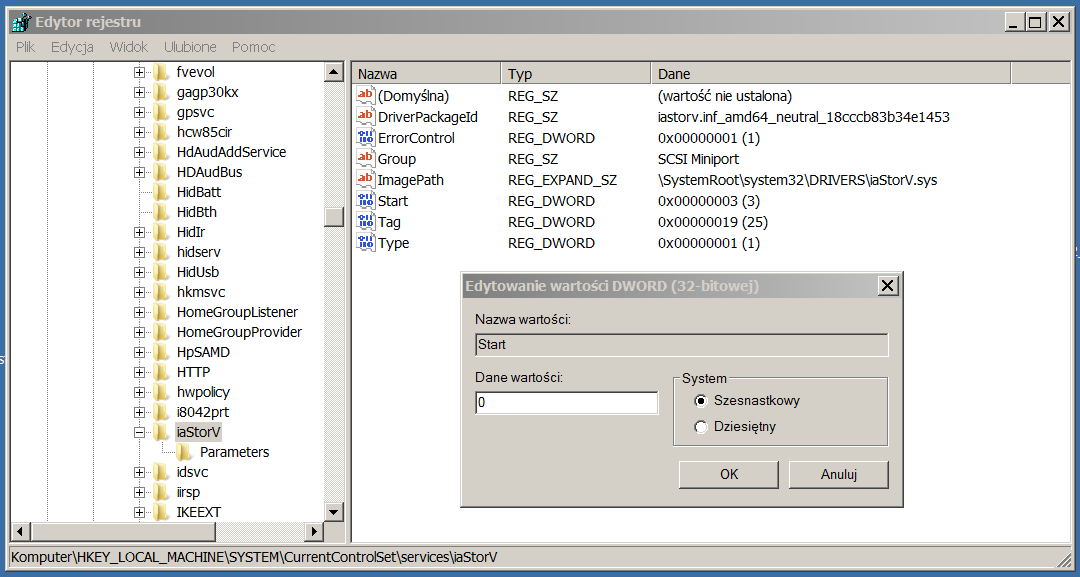Viewport: 1080px width, 577px height.
Task: Click the Registry Editor title bar icon
Action: 20,21
